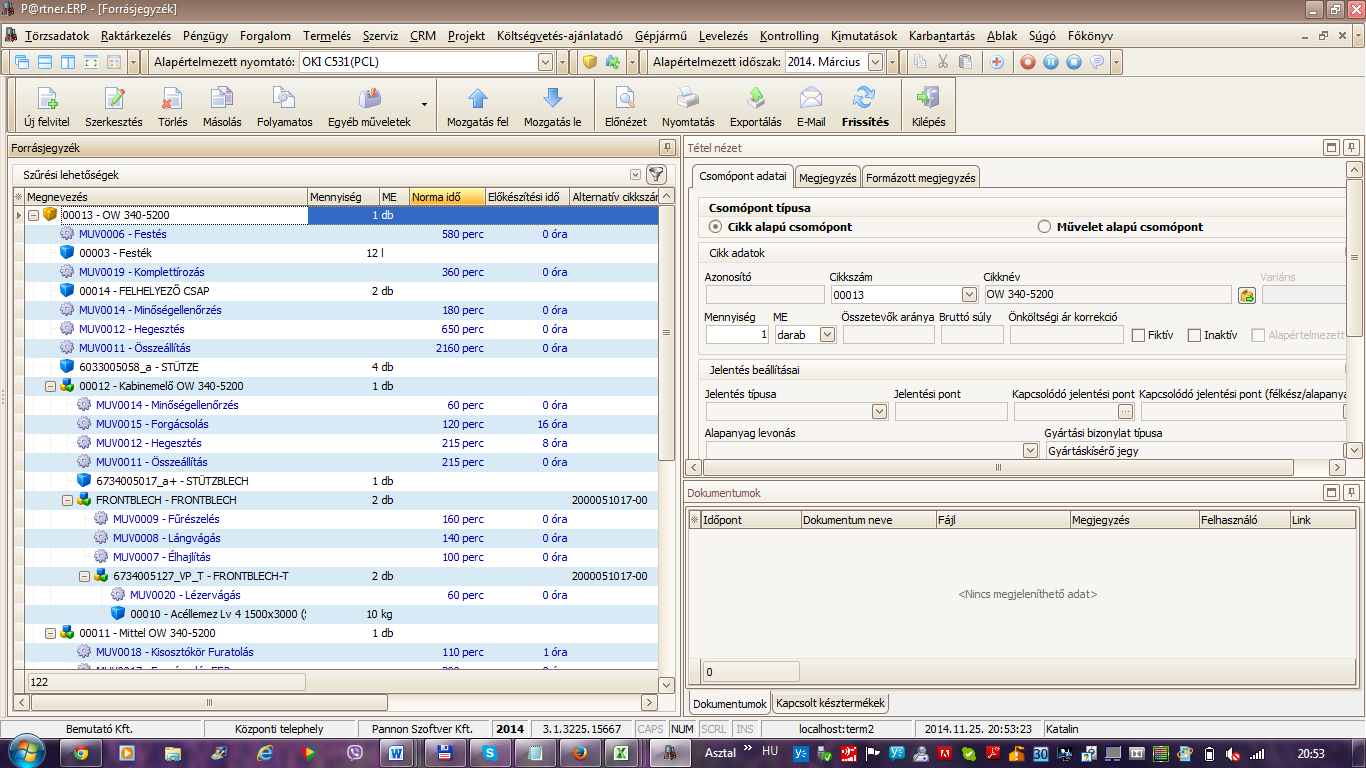Switch to the Megjegyzés tab

[x=828, y=177]
